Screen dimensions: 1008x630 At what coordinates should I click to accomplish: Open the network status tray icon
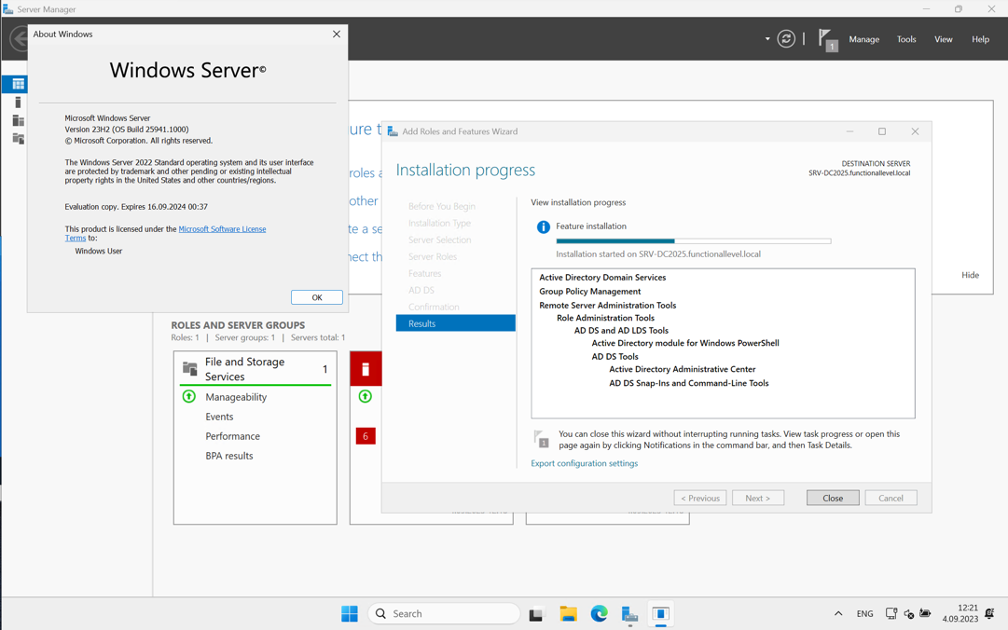coord(891,614)
